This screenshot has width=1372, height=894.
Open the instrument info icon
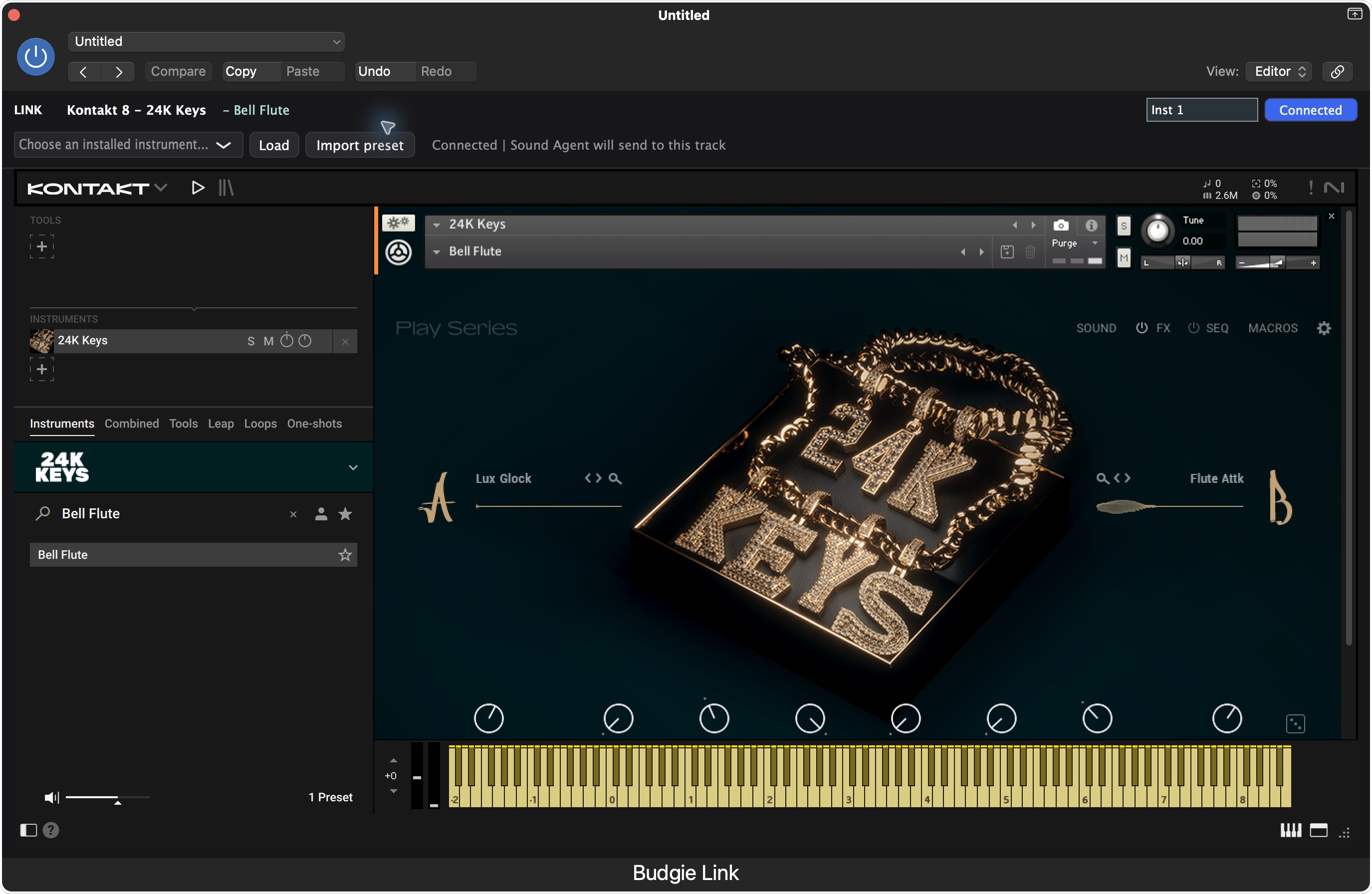coord(1091,225)
